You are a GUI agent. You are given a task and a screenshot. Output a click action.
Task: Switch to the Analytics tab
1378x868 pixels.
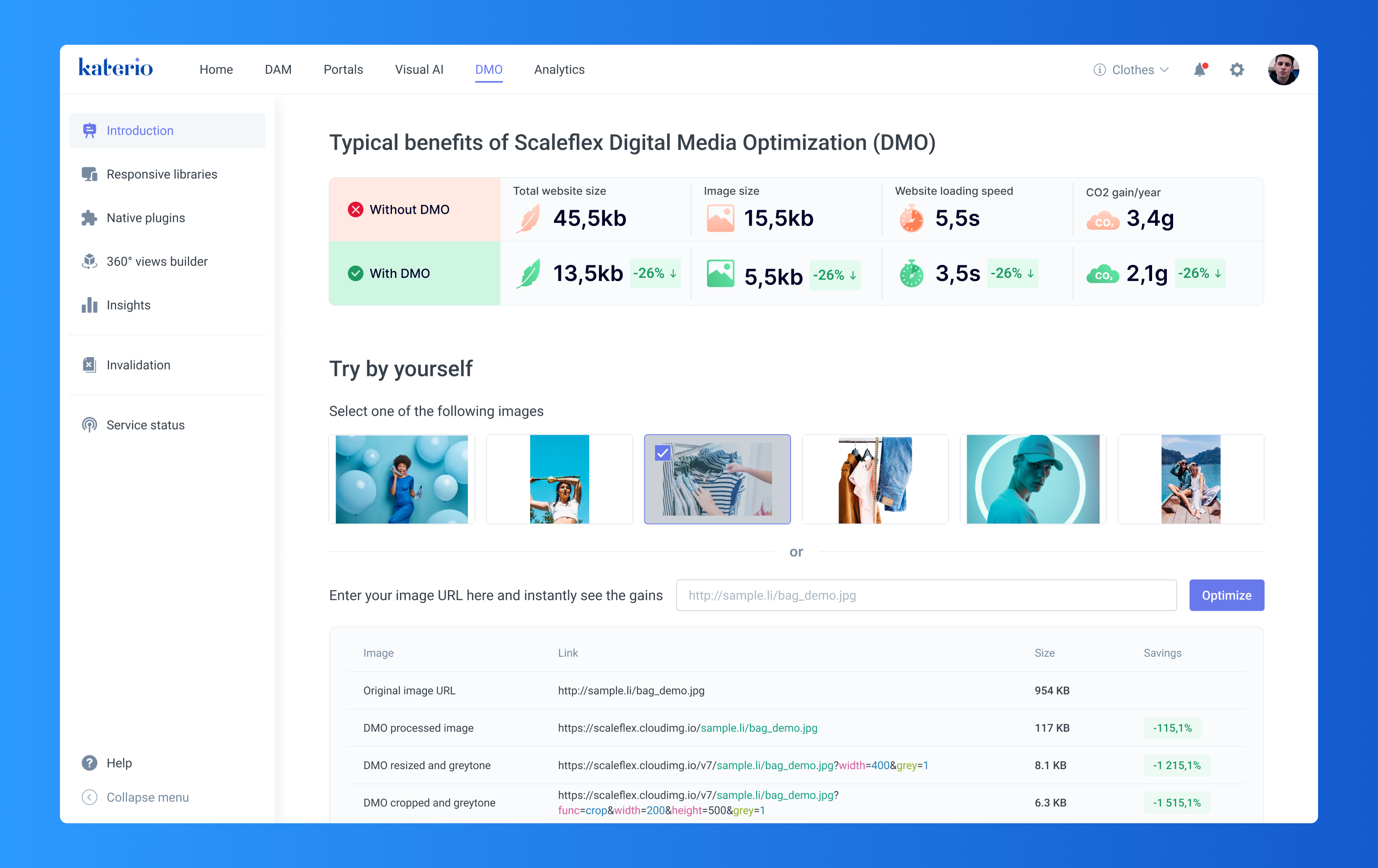[559, 70]
